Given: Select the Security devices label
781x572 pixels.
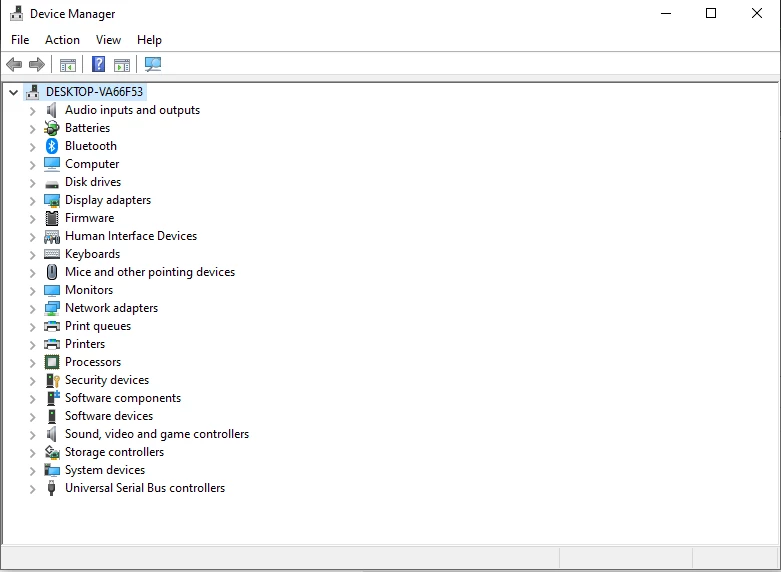Looking at the screenshot, I should point(107,380).
